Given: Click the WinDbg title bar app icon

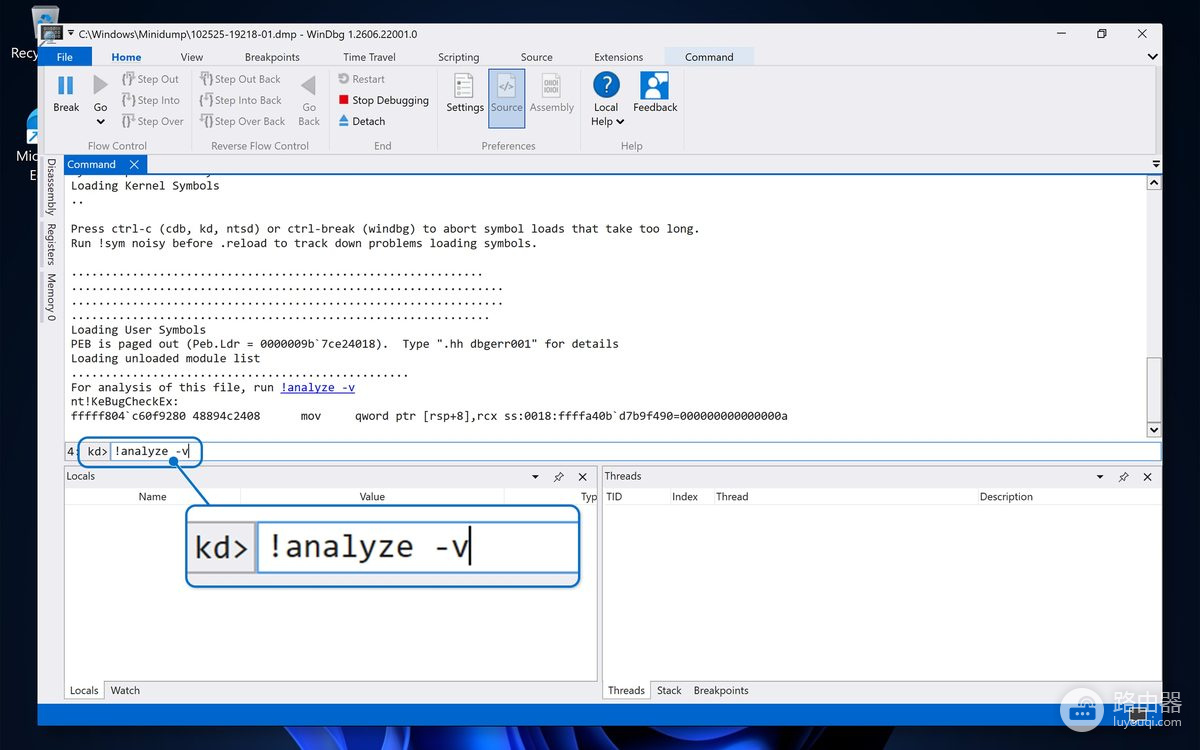Looking at the screenshot, I should click(x=50, y=34).
